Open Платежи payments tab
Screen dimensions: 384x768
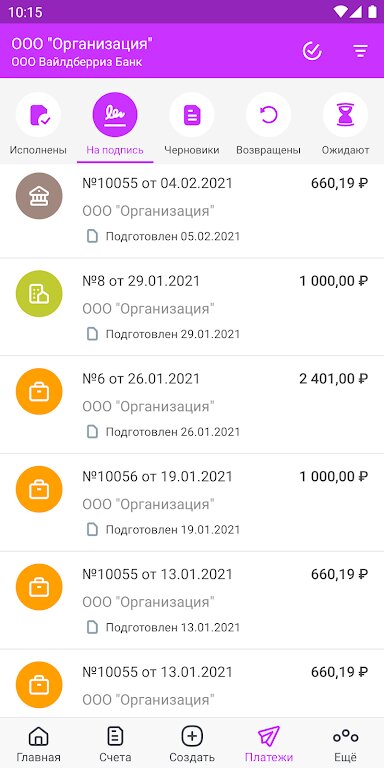coord(269,744)
